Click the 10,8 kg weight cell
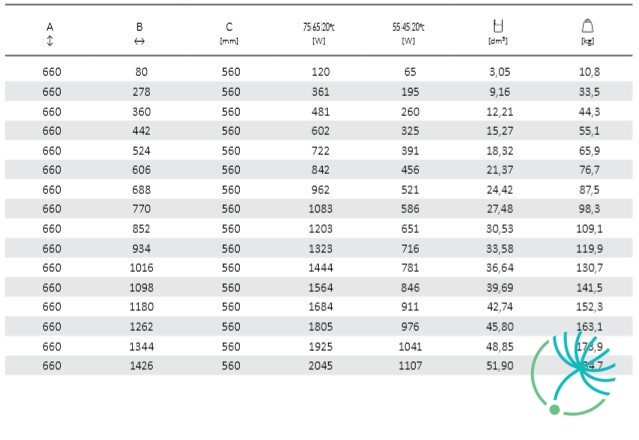The width and height of the screenshot is (639, 440). (589, 72)
